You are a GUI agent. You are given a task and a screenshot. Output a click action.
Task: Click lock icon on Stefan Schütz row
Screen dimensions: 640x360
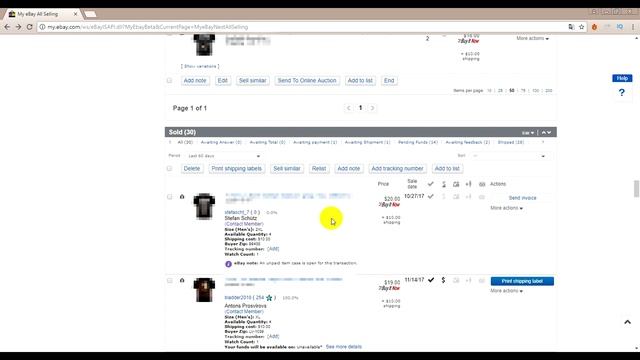[x=182, y=197]
